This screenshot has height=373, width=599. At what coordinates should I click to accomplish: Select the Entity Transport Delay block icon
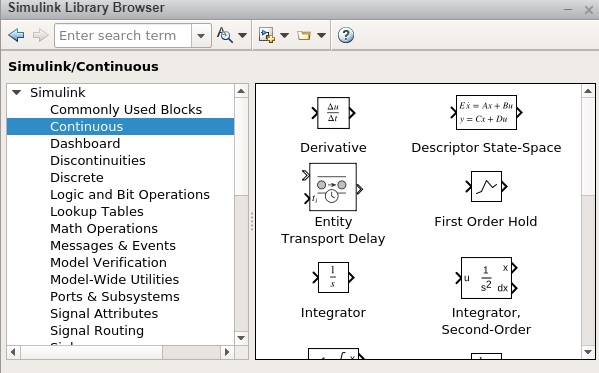(x=332, y=187)
